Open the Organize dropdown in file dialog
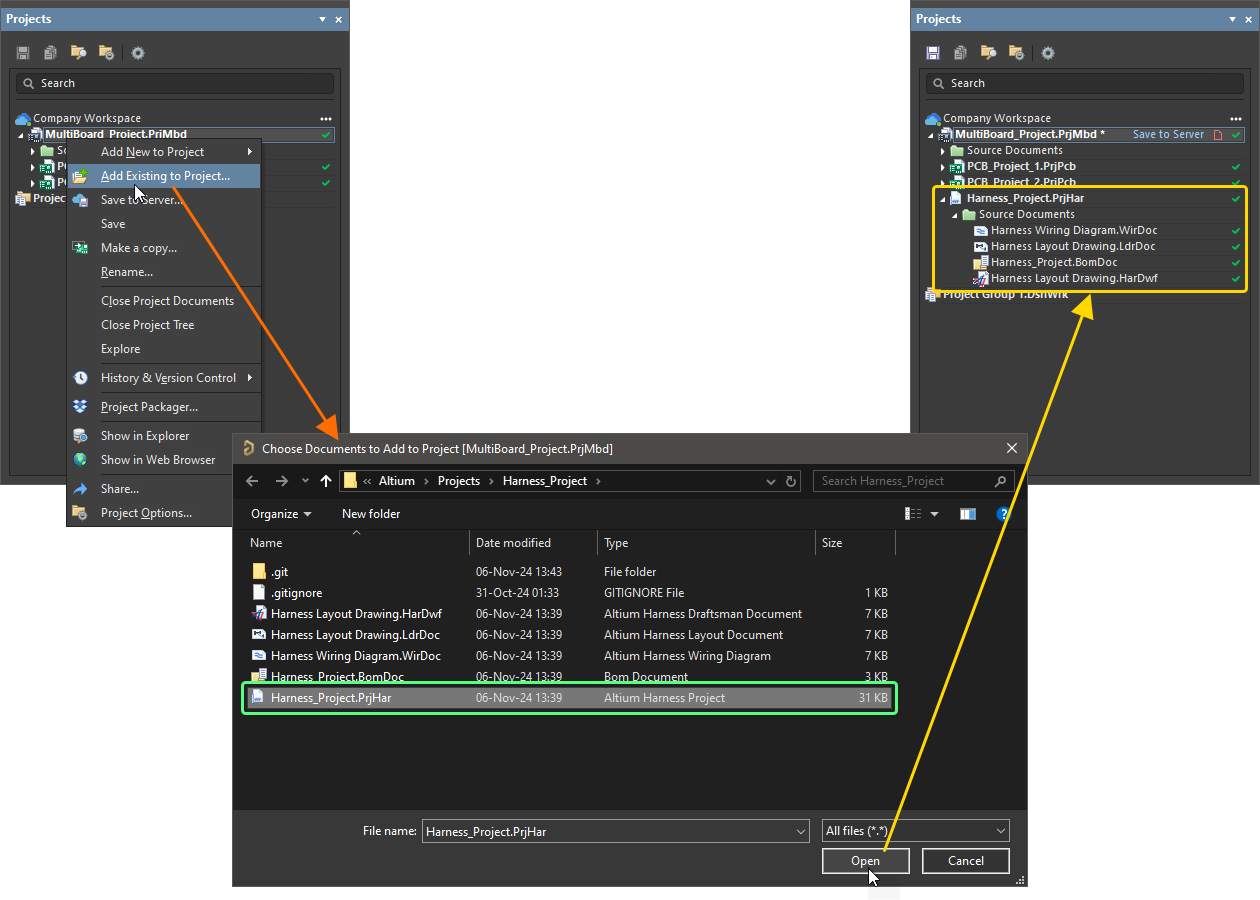The height and width of the screenshot is (900, 1260). (281, 514)
